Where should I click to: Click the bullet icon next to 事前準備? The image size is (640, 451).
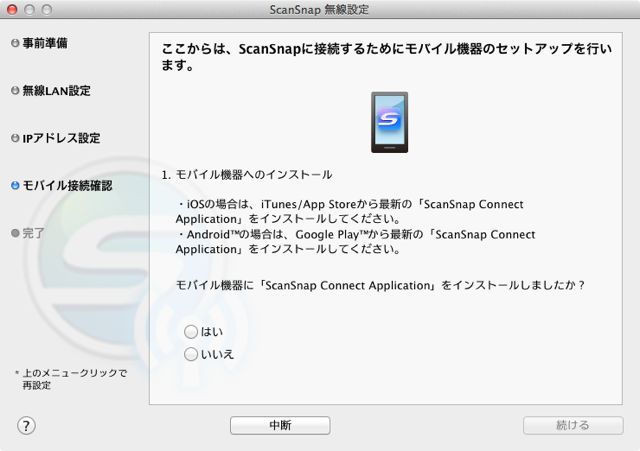(x=15, y=43)
